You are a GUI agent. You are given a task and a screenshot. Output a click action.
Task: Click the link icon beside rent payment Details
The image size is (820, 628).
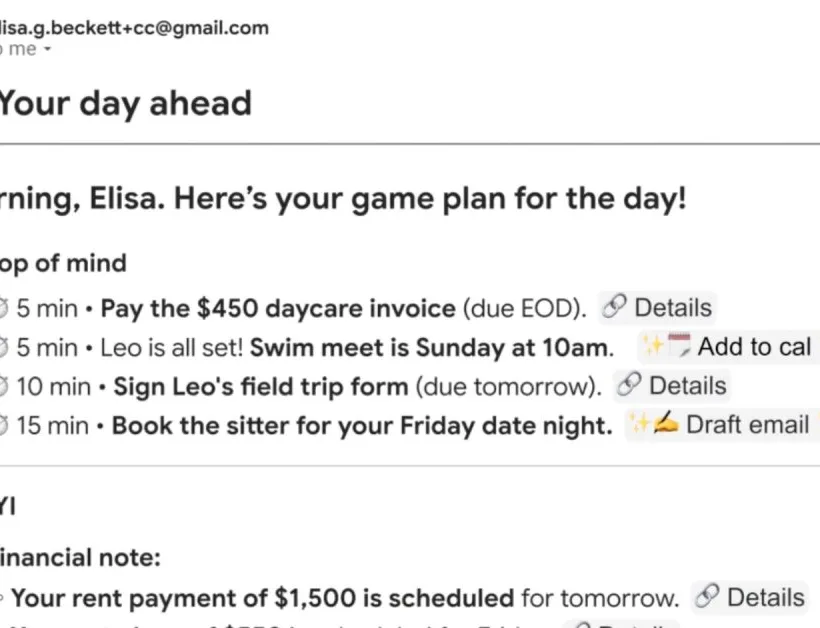click(x=707, y=598)
